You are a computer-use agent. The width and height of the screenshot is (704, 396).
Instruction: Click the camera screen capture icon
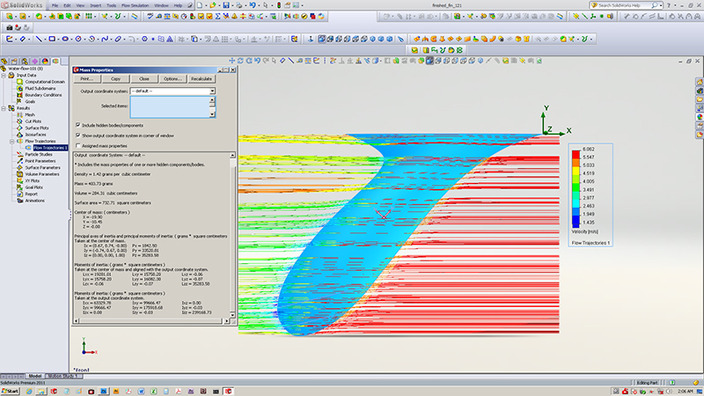[x=9, y=28]
